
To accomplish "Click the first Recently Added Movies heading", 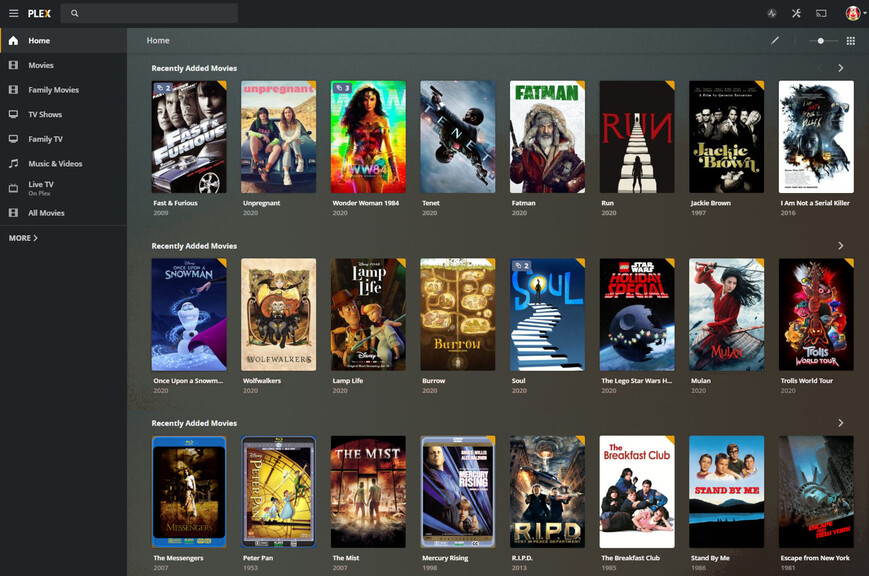I will pyautogui.click(x=194, y=68).
